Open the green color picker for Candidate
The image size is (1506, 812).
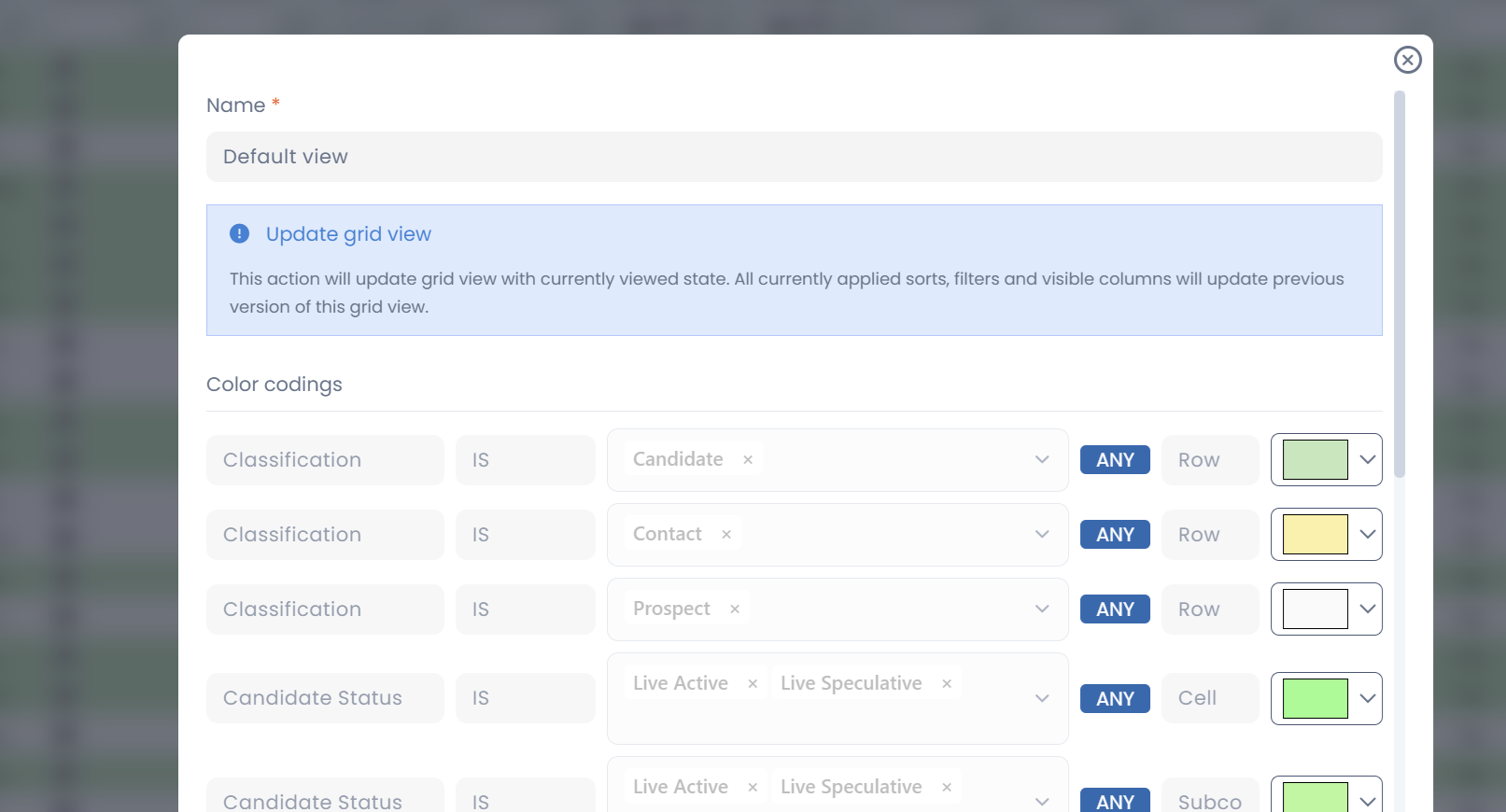pyautogui.click(x=1326, y=460)
